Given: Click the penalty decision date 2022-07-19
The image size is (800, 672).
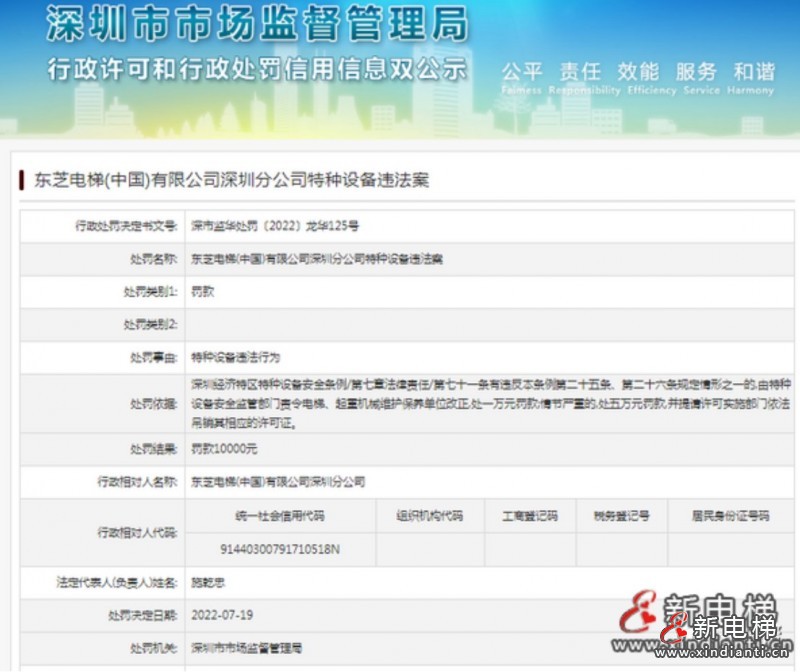Looking at the screenshot, I should coord(222,614).
